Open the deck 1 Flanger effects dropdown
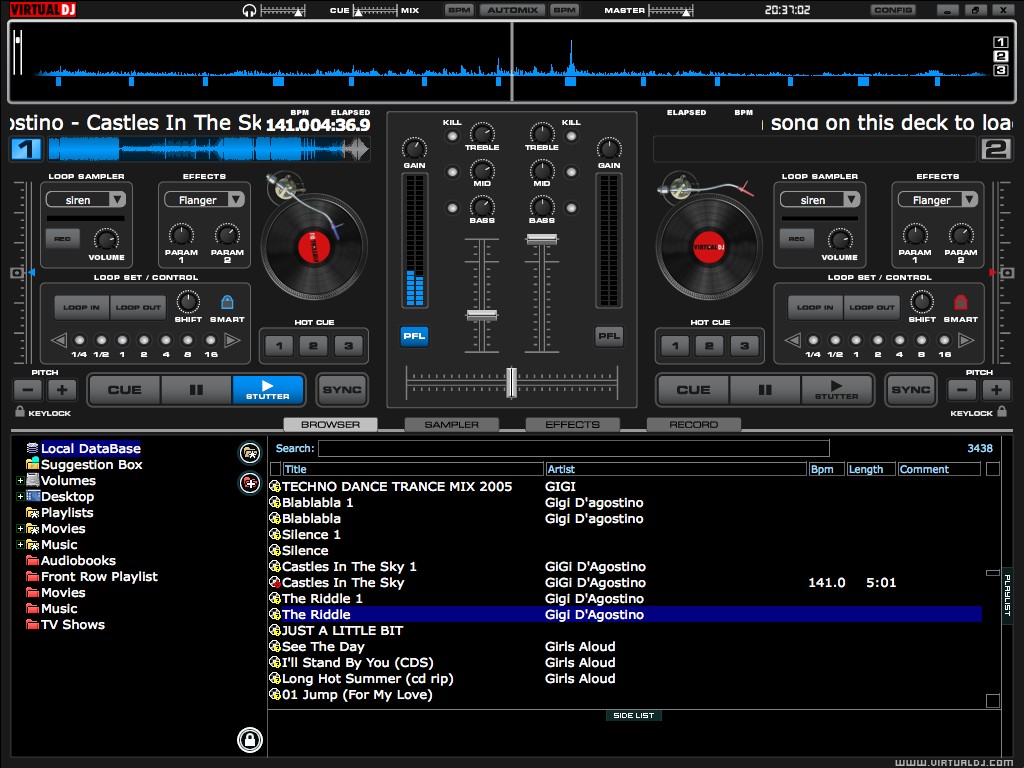The image size is (1024, 768). click(205, 200)
